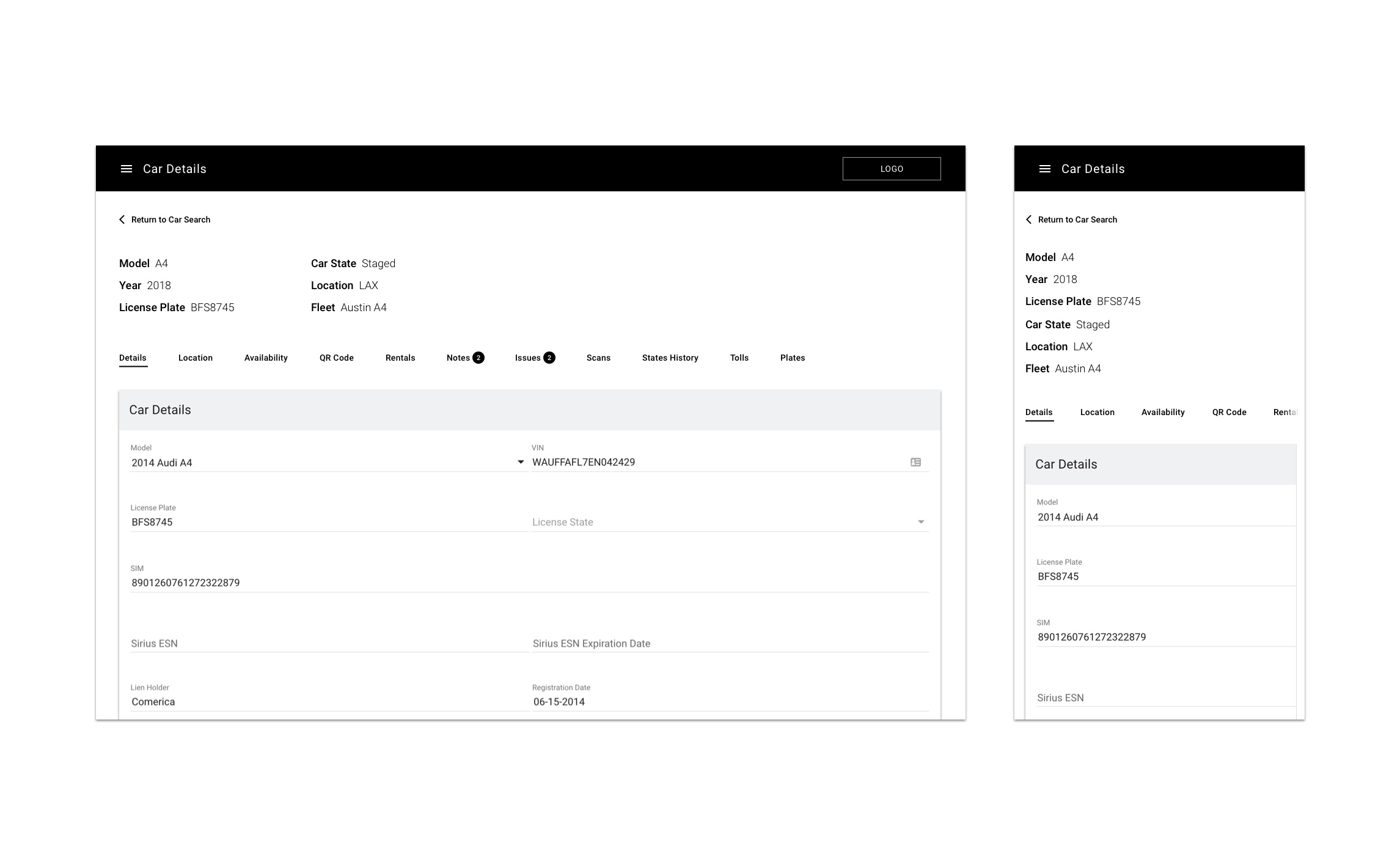1400x865 pixels.
Task: Switch to the Plates tab
Action: click(793, 358)
